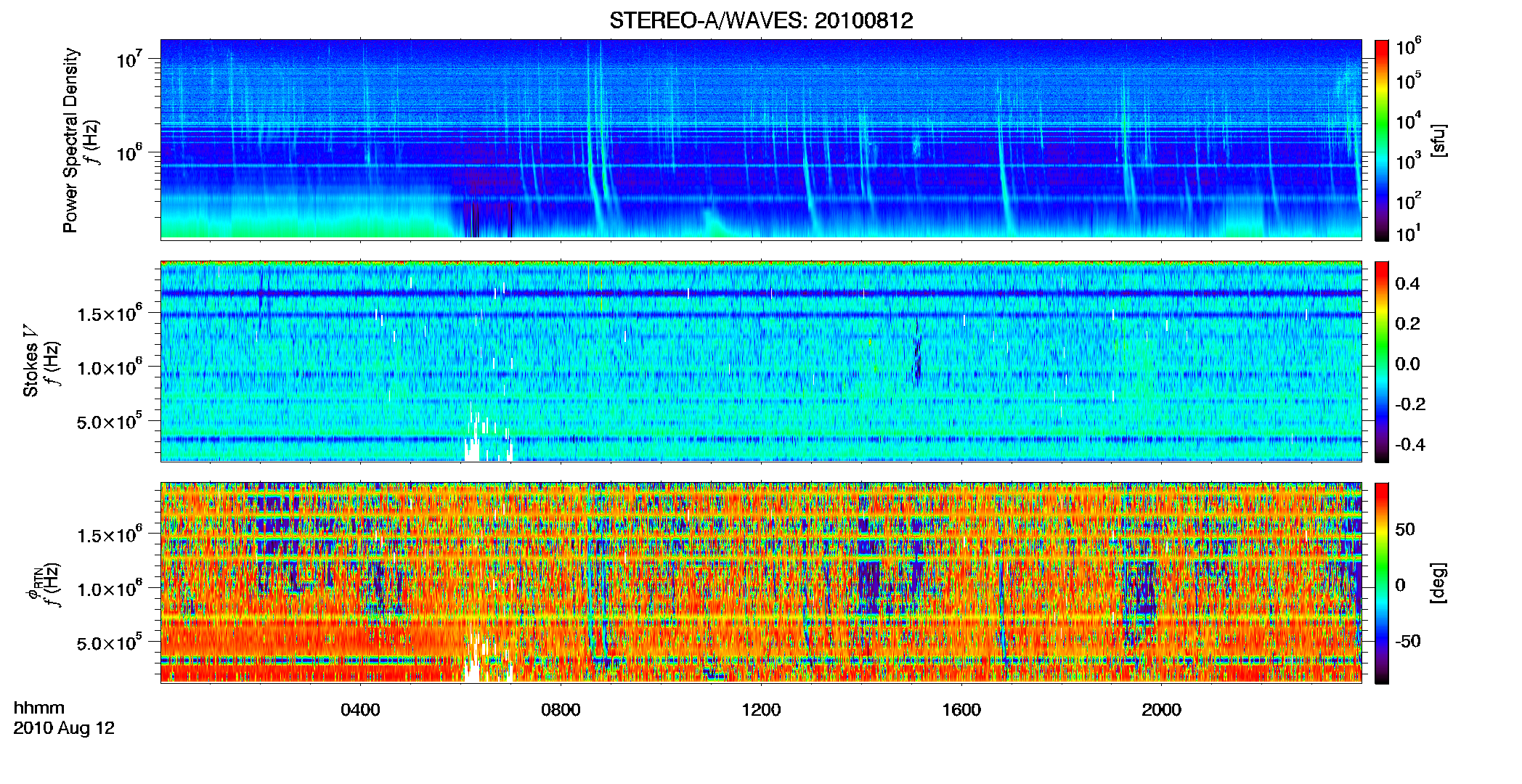The image size is (1522, 784).
Task: Click the [deg] angle color bar
Action: pyautogui.click(x=1382, y=583)
